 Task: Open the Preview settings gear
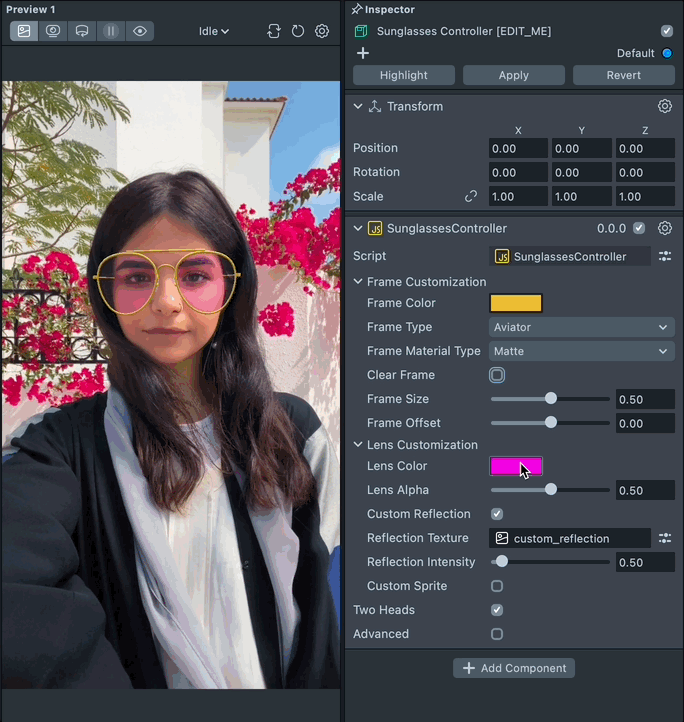tap(322, 31)
